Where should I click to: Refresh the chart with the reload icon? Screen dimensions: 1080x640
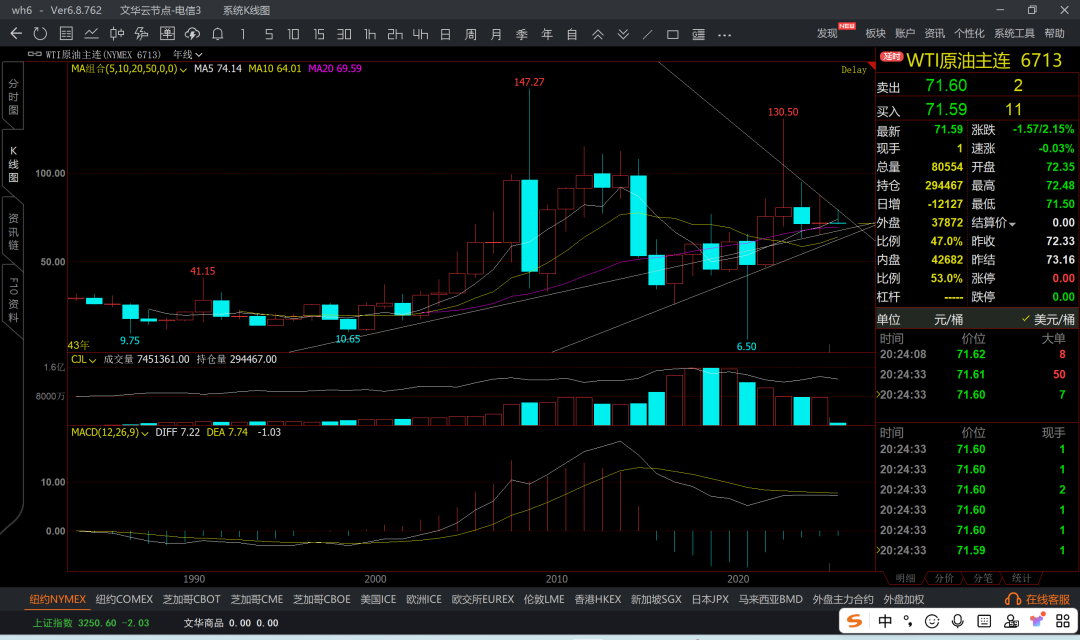pyautogui.click(x=40, y=33)
